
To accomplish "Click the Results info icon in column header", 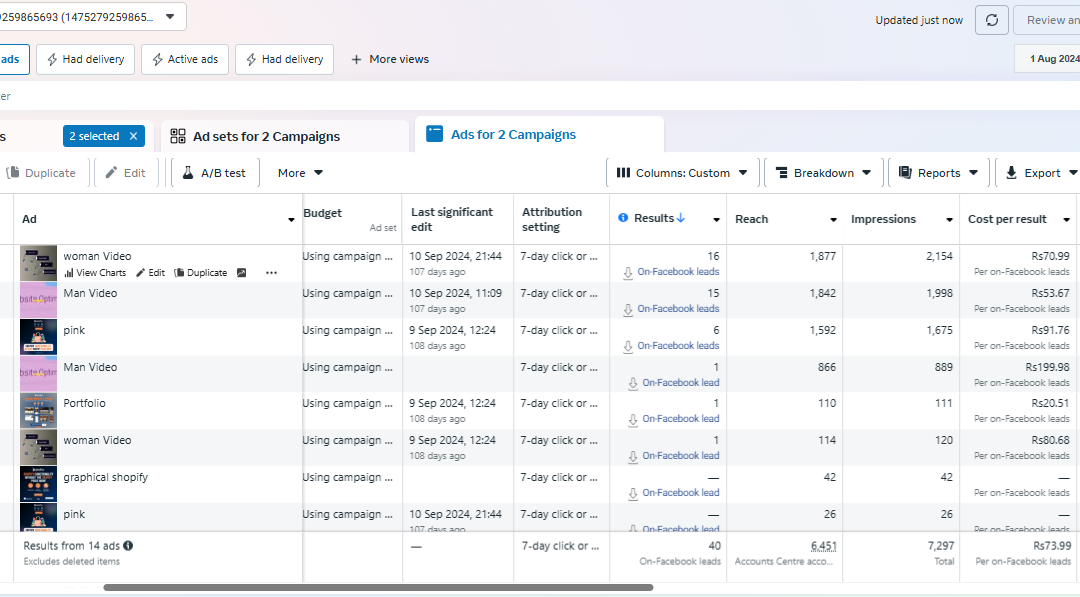I will pyautogui.click(x=623, y=218).
